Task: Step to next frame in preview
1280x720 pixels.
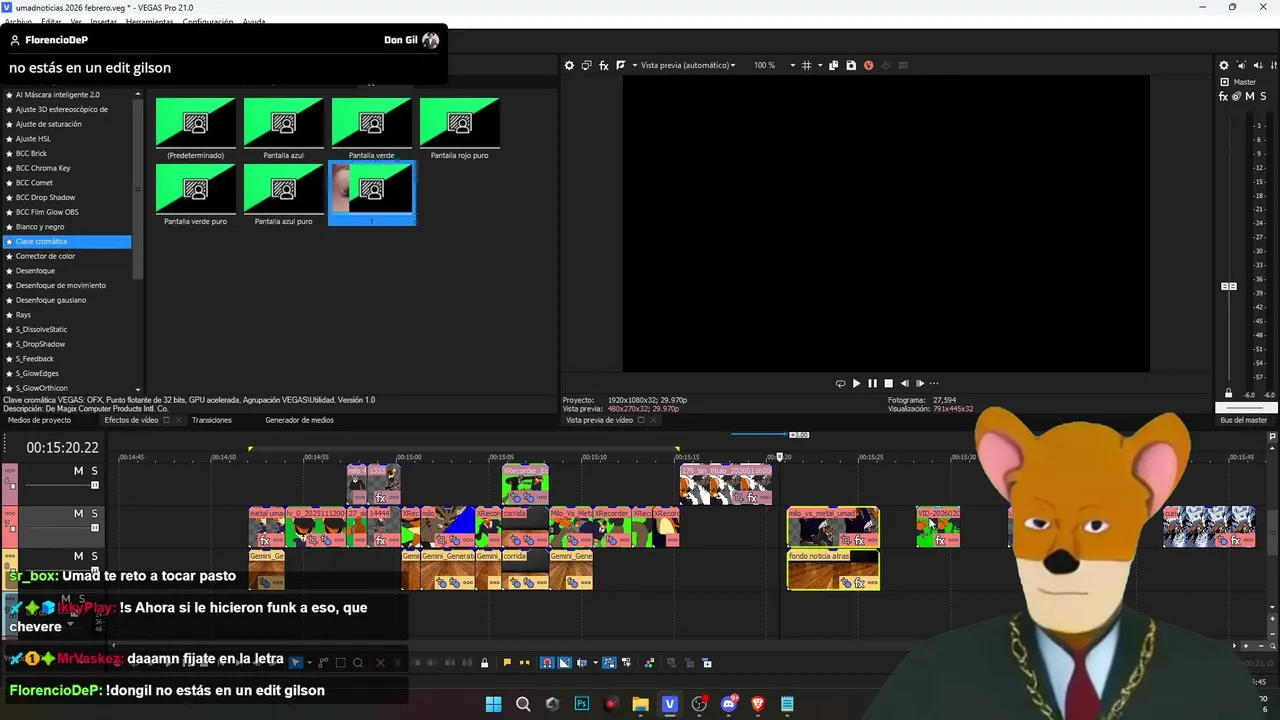Action: [x=920, y=383]
